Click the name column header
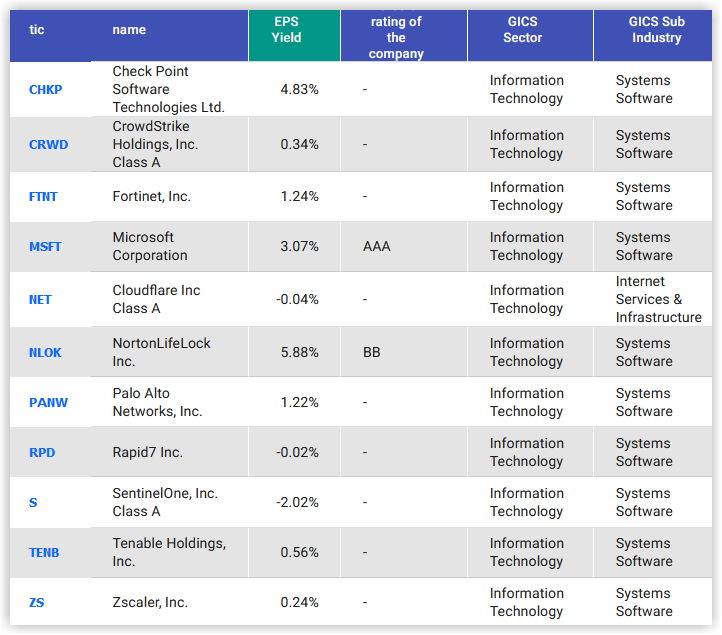Screen dimensions: 722x635 pyautogui.click(x=129, y=30)
